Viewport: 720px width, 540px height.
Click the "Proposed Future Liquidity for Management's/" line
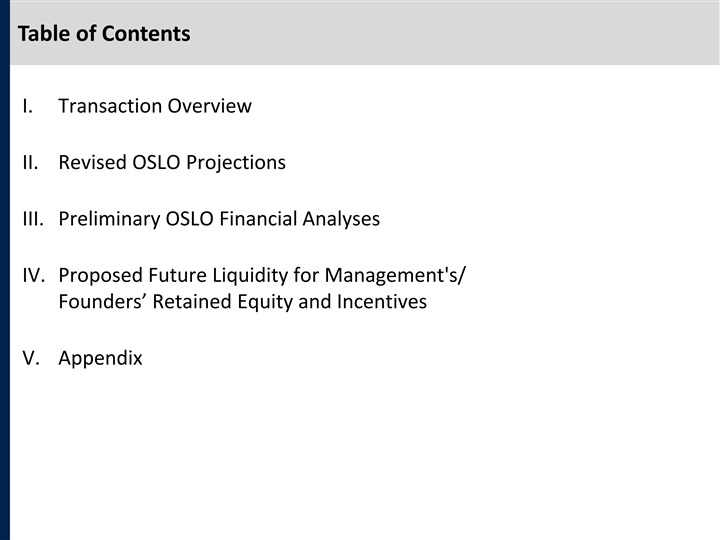coord(262,275)
